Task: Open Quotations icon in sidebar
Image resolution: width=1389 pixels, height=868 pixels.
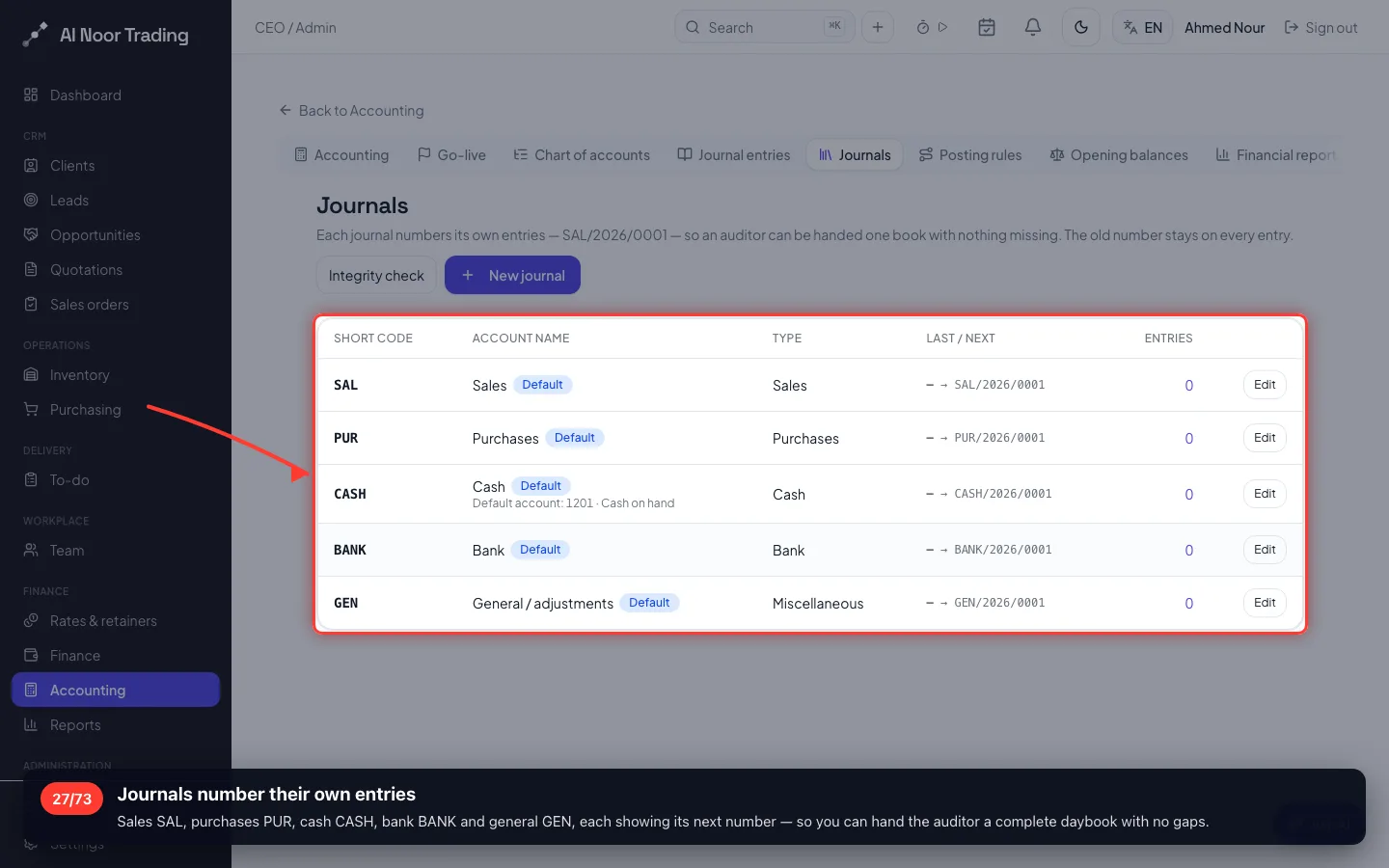Action: [31, 269]
